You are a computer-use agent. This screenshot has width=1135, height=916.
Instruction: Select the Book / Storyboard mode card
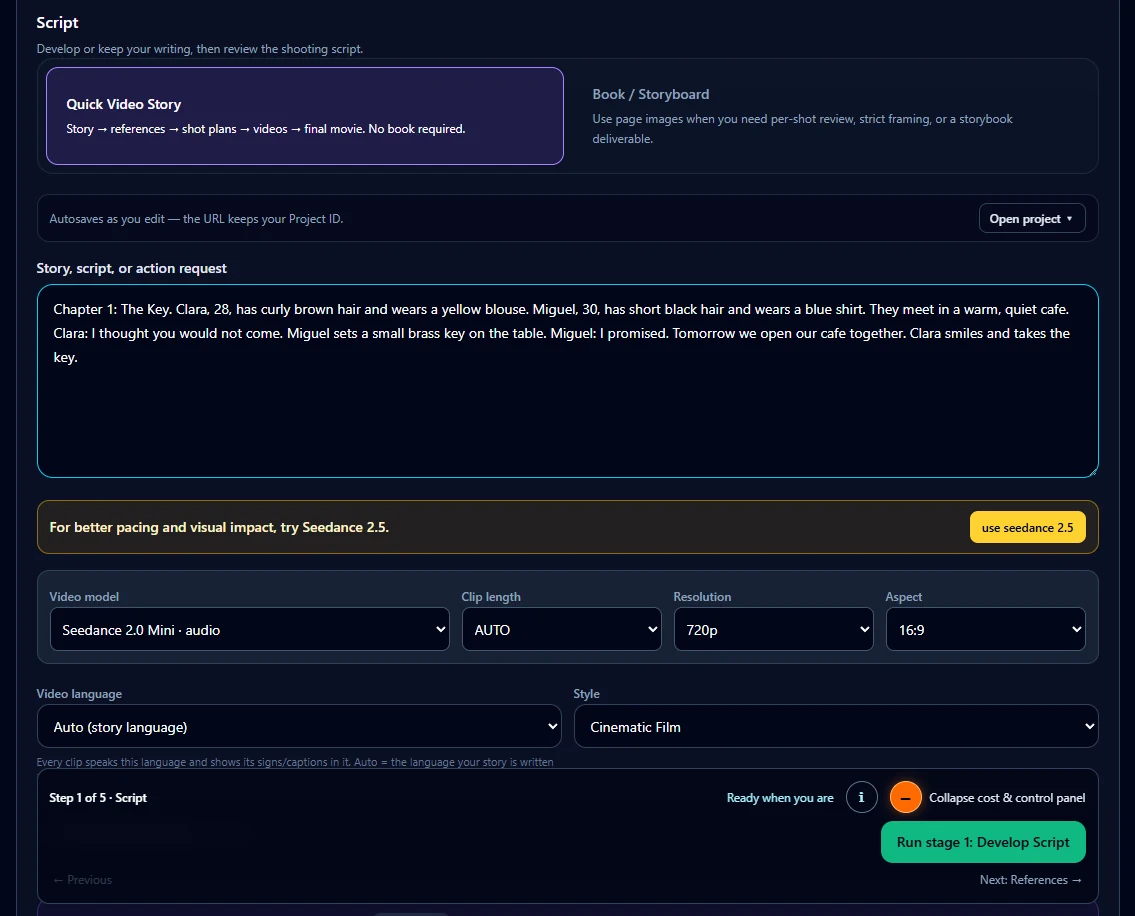830,116
